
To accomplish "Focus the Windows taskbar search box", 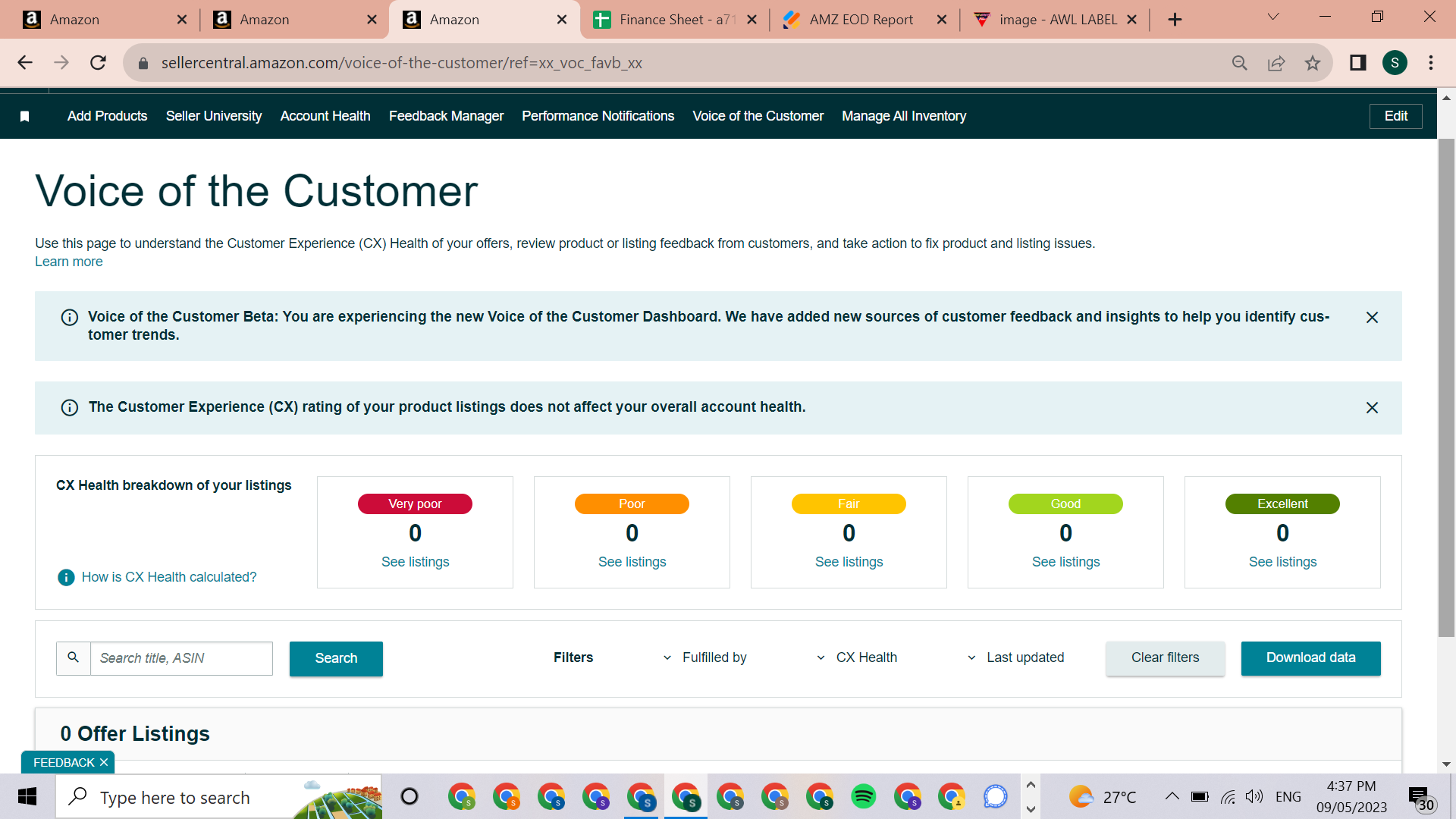I will [218, 797].
